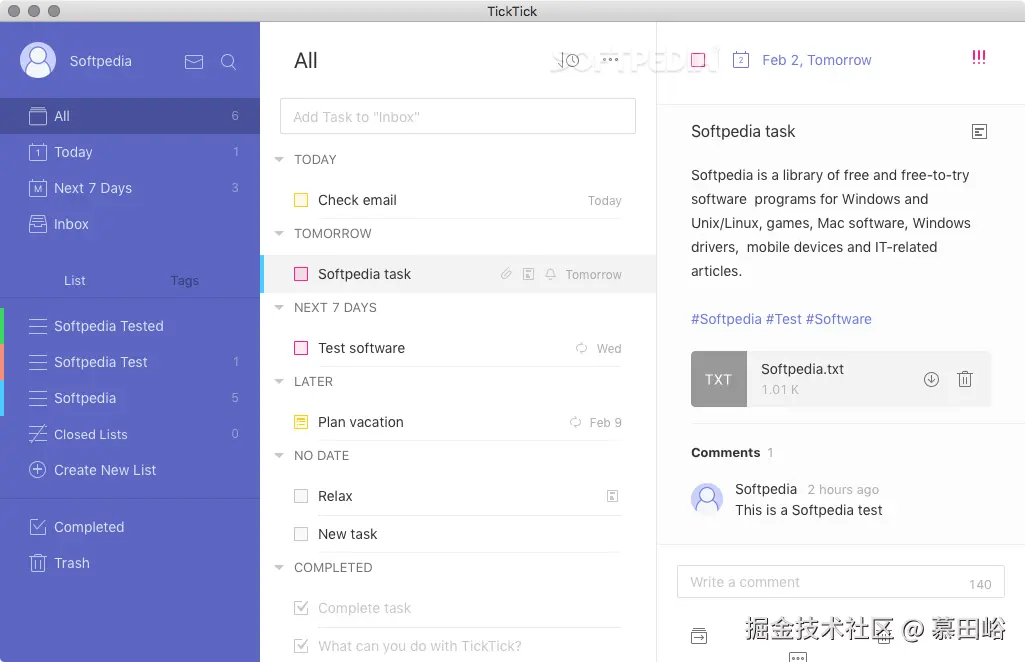Uncheck What can you do with TickTick
1025x662 pixels.
pyautogui.click(x=301, y=646)
